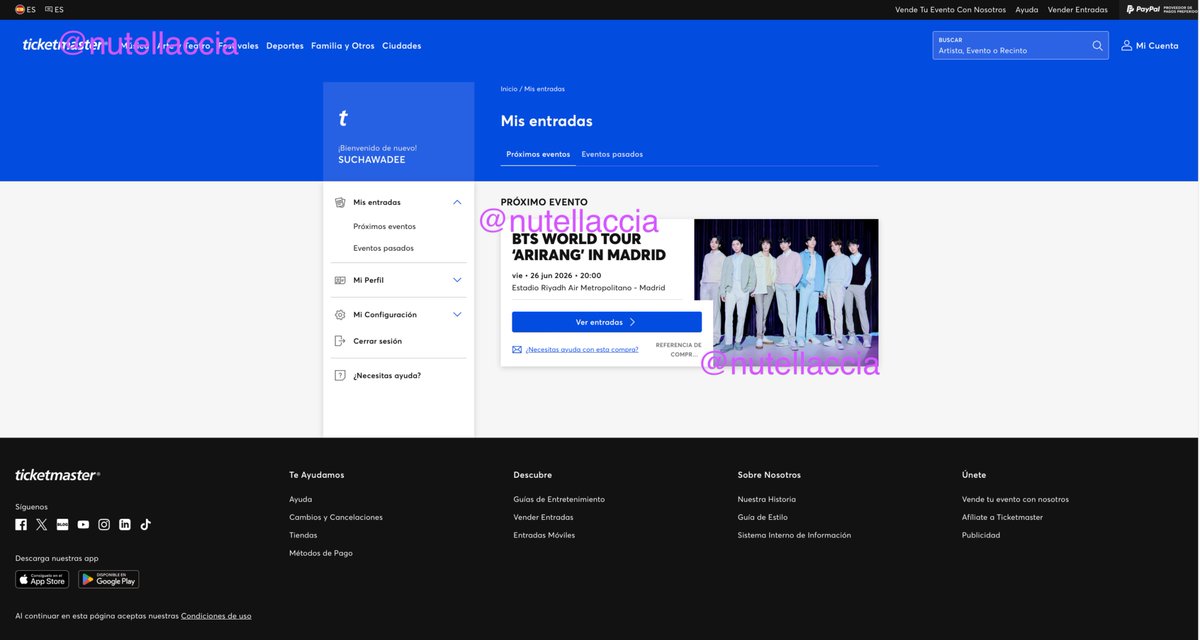Click the BTS event photo thumbnail
The height and width of the screenshot is (640, 1200).
786,292
